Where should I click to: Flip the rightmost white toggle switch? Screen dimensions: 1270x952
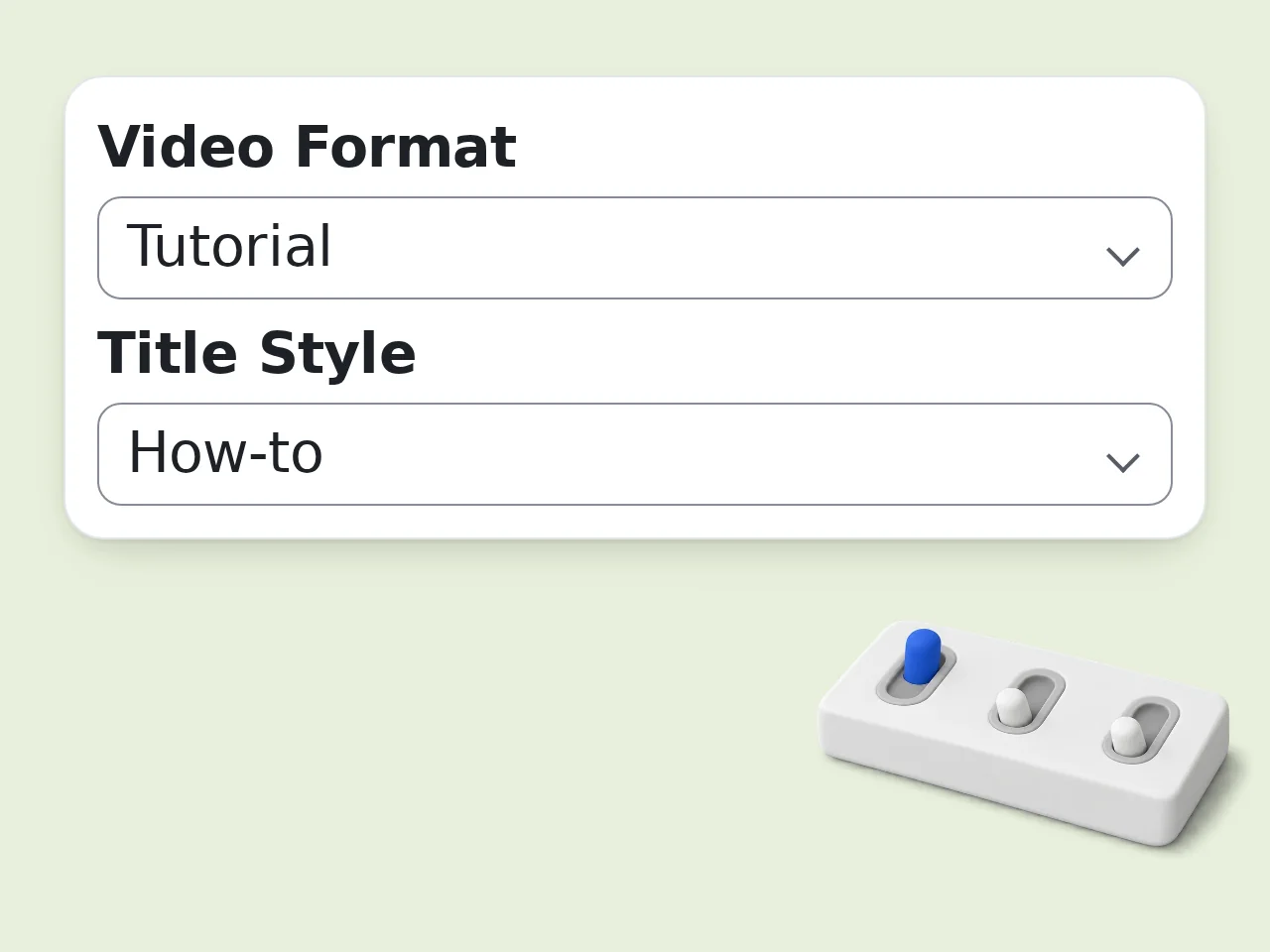tap(1125, 735)
